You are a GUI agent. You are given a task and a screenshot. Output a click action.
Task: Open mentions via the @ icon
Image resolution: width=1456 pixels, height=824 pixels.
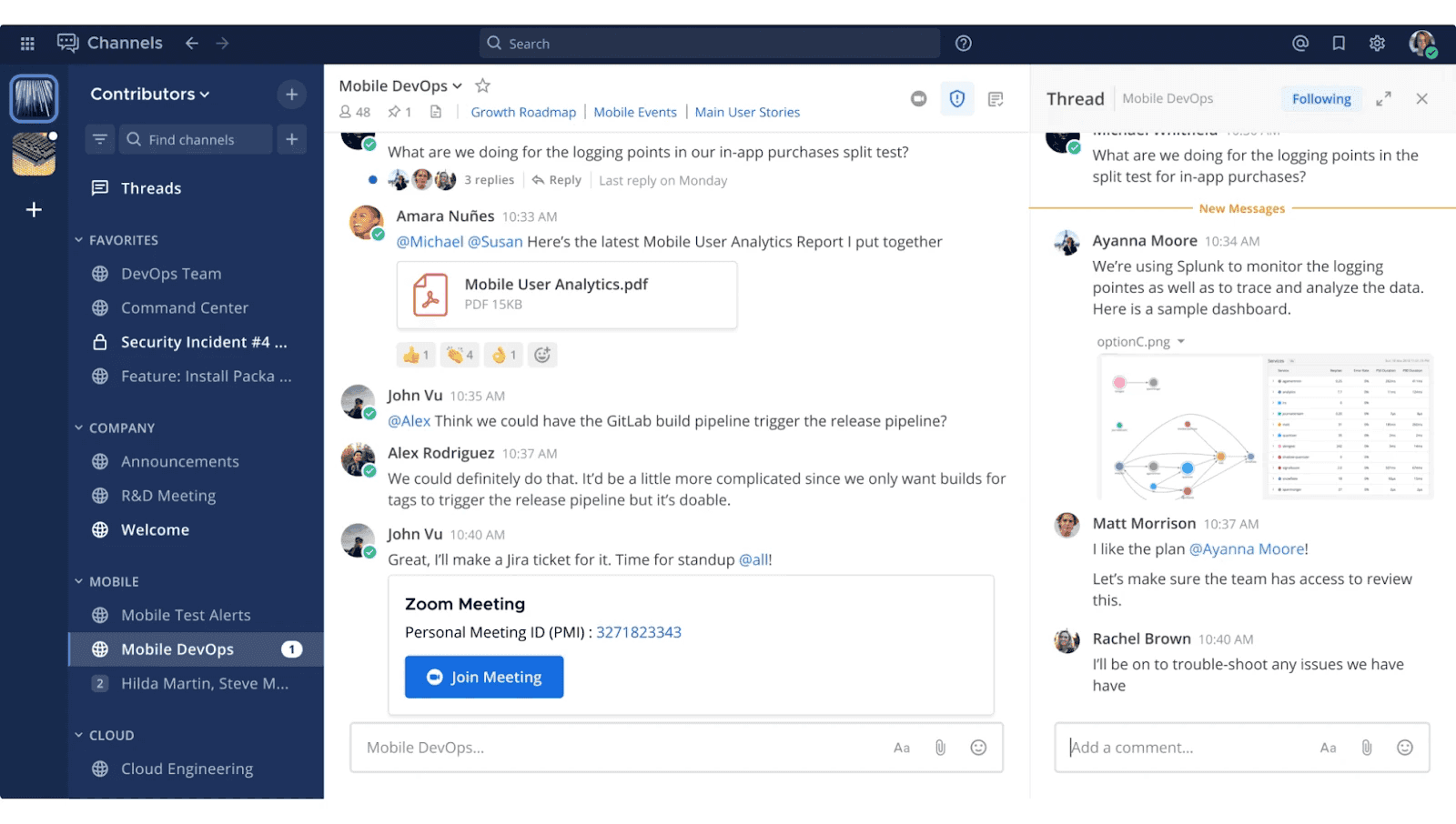tap(1299, 43)
